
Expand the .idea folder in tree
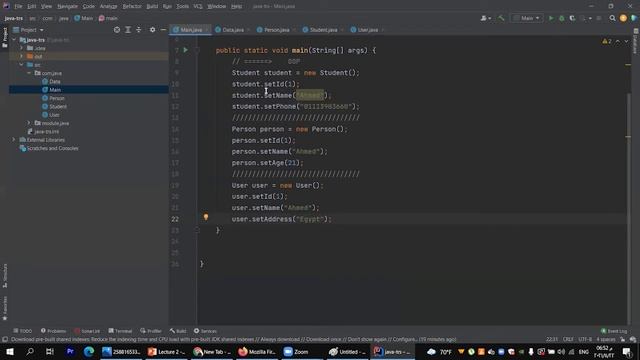click(x=22, y=48)
